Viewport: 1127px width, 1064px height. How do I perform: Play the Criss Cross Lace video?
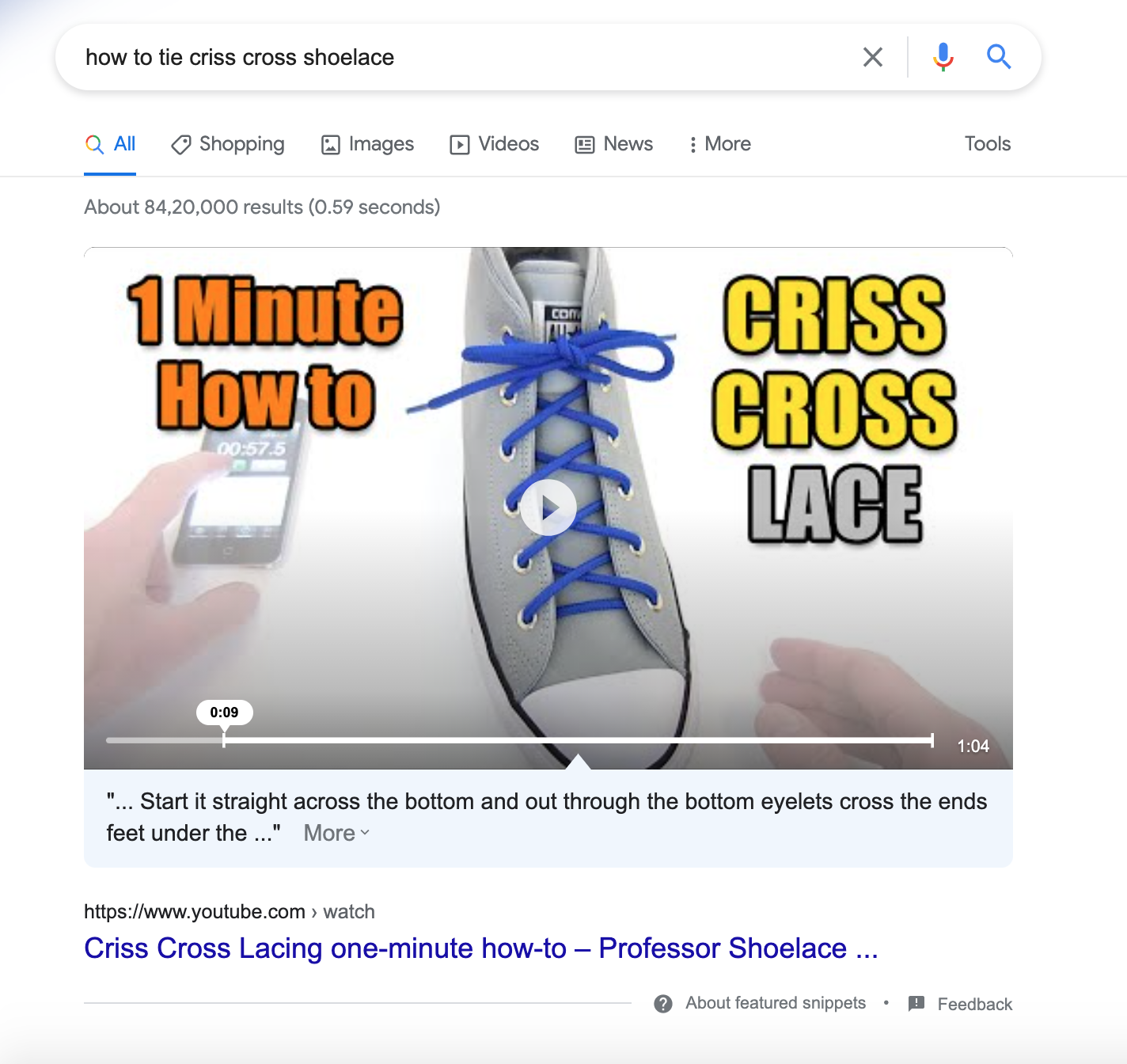(x=548, y=507)
